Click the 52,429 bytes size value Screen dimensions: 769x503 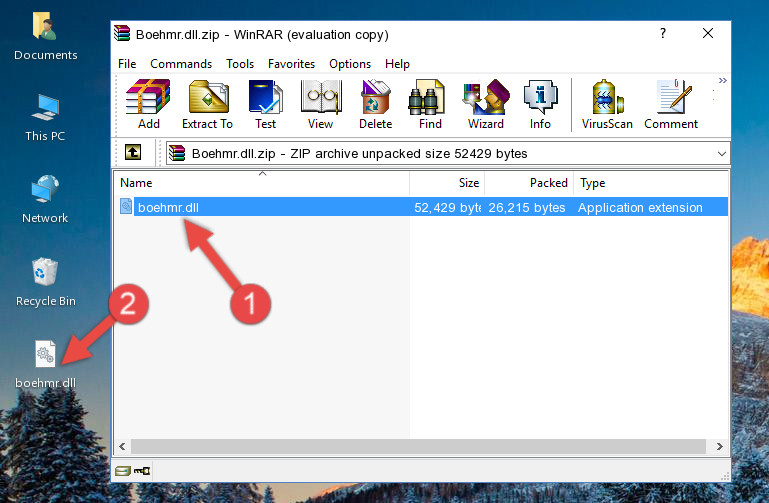(x=447, y=207)
